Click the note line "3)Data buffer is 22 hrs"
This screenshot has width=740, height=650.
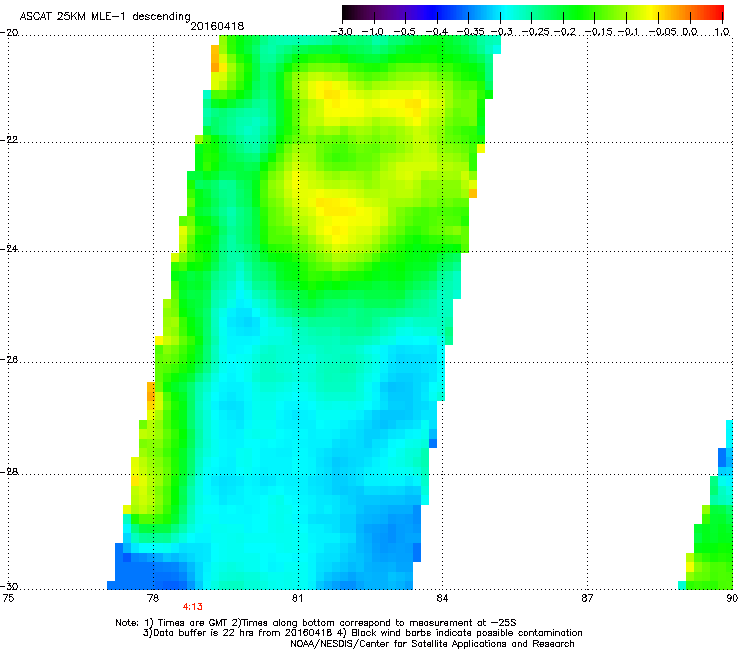tap(362, 633)
